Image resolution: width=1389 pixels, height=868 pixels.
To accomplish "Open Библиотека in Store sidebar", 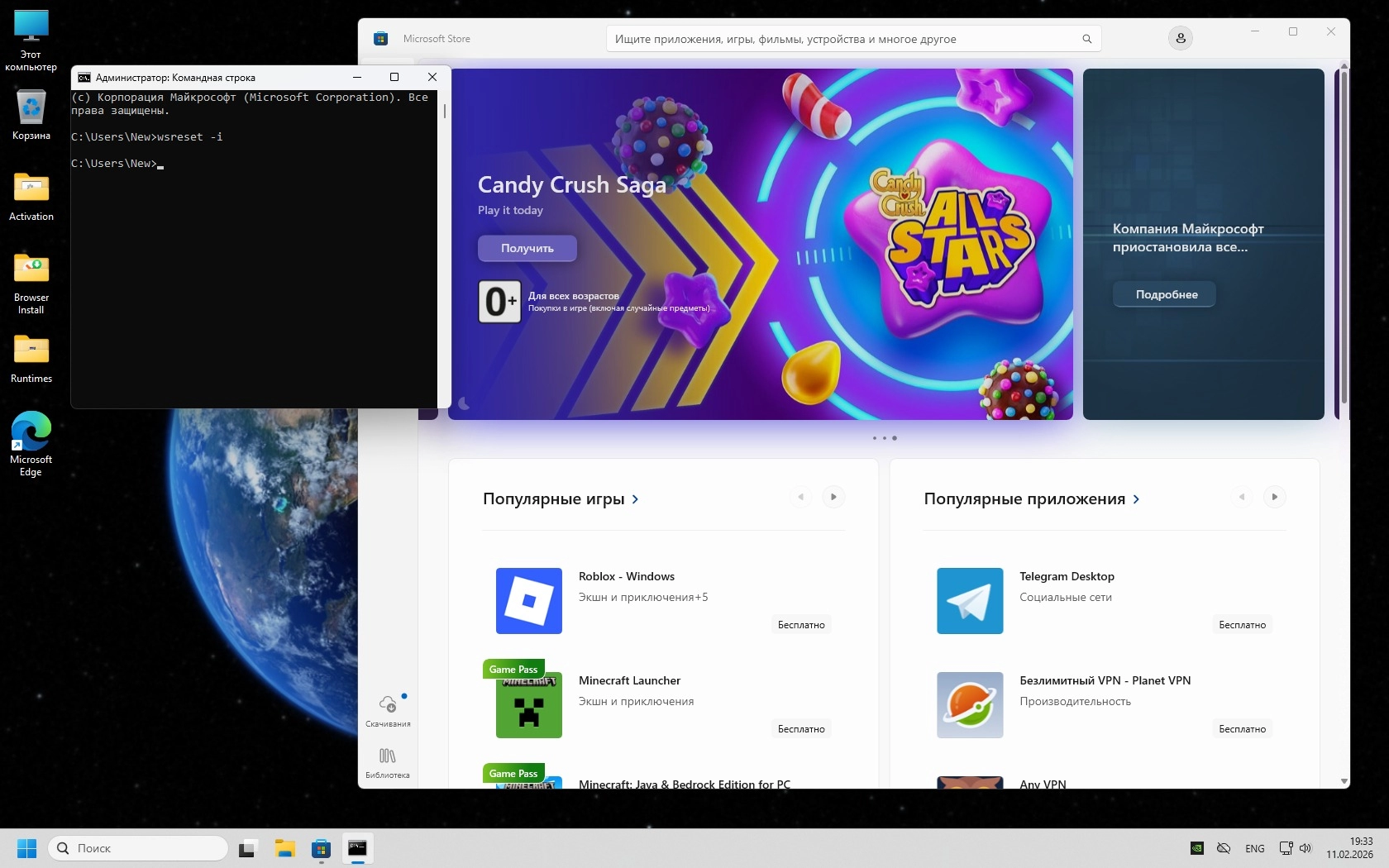I will (388, 762).
